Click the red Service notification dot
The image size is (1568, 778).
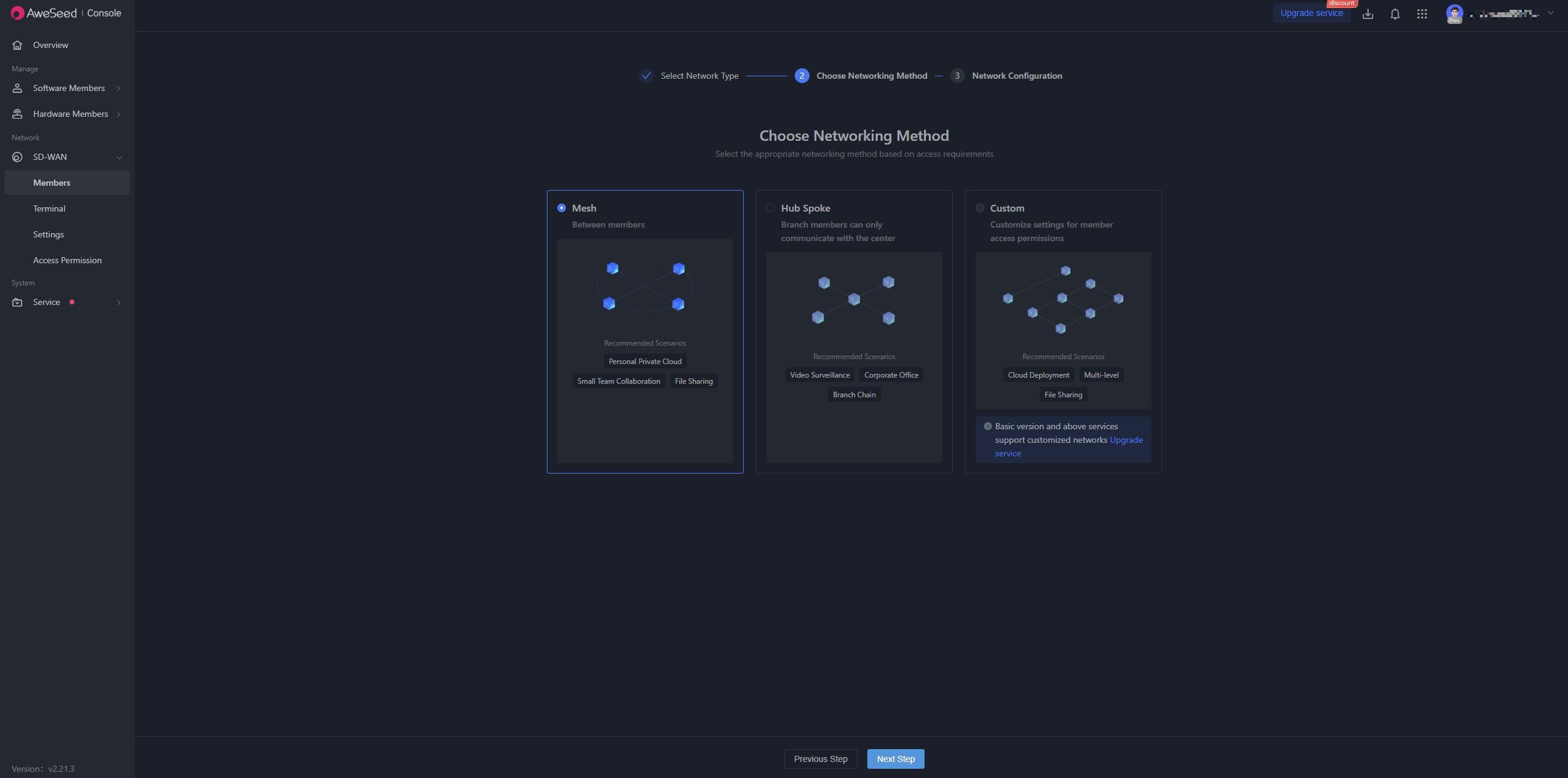[x=72, y=302]
